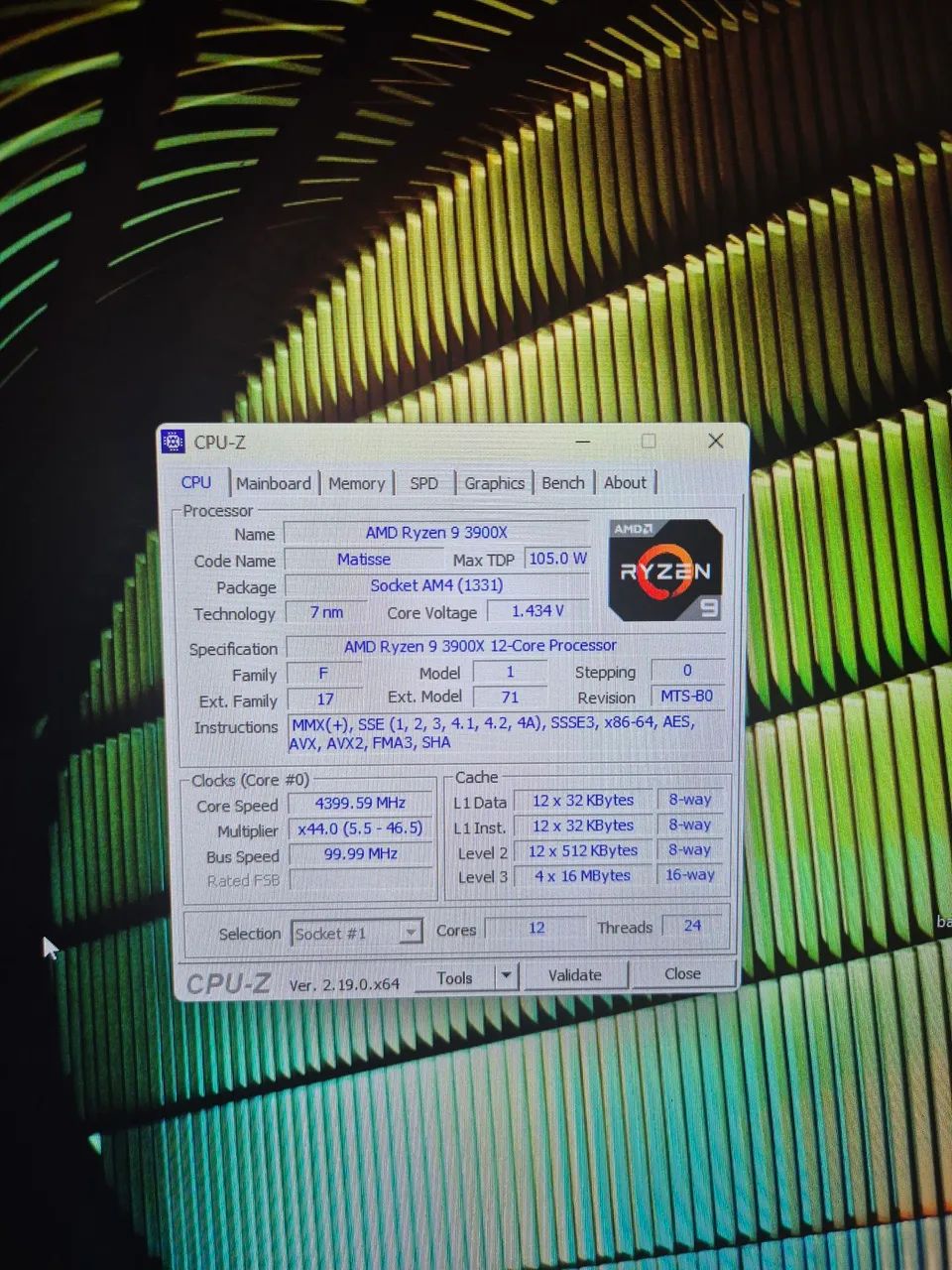Viewport: 952px width, 1270px height.
Task: Expand the Tools dropdown arrow
Action: click(x=506, y=976)
